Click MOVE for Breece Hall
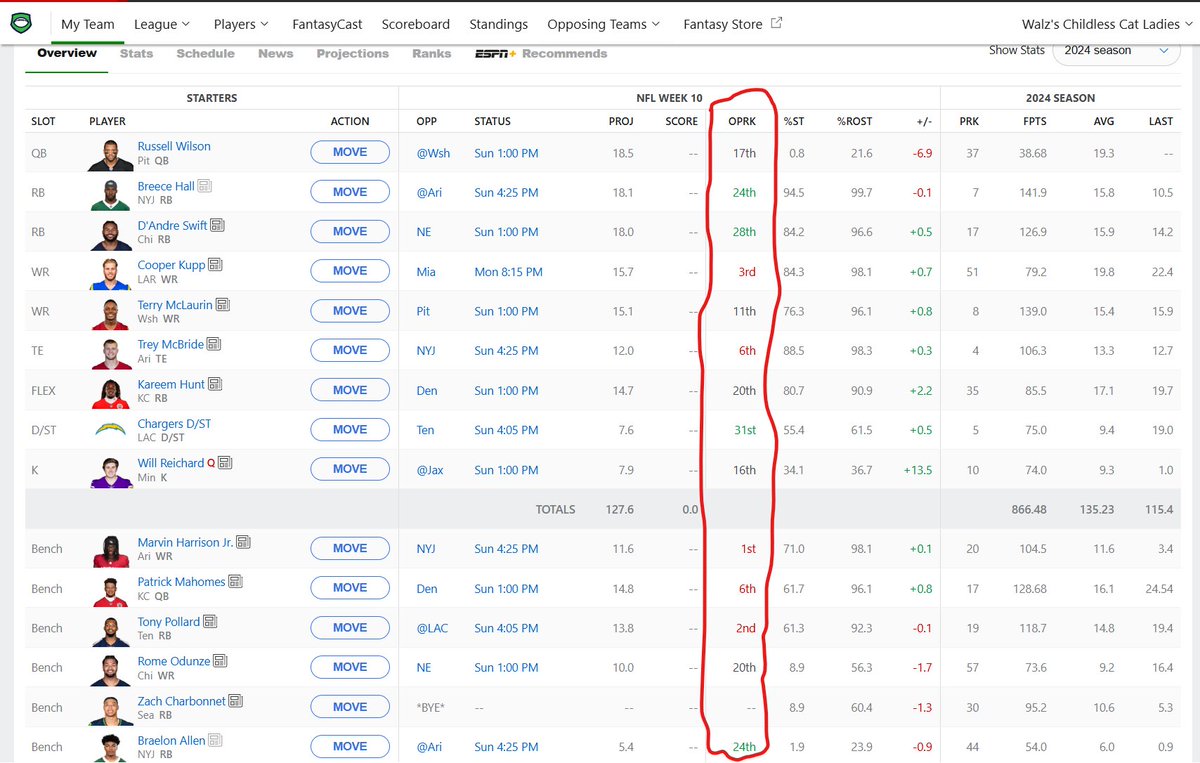 coord(350,192)
